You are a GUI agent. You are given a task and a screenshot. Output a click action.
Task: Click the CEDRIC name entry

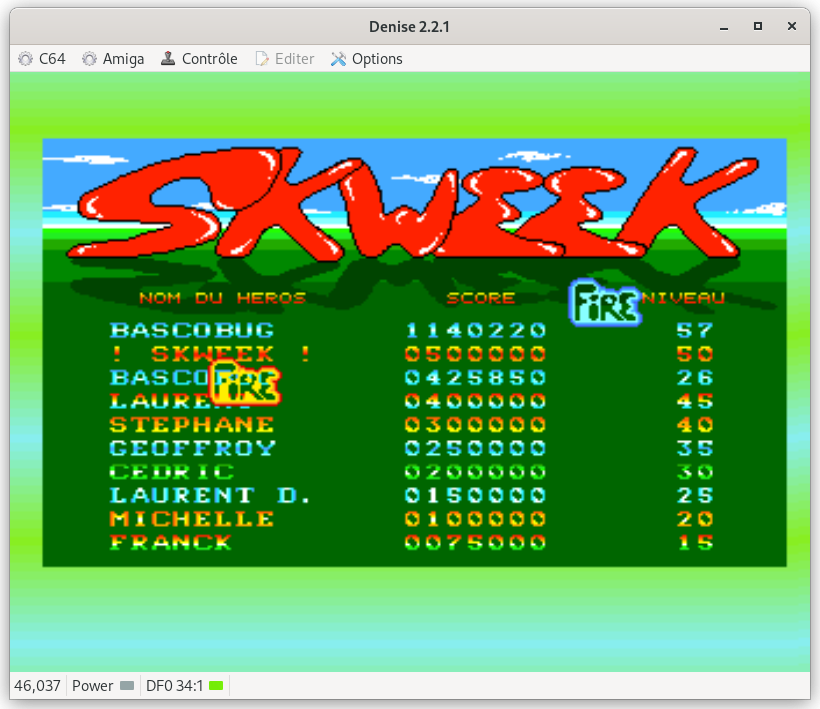(x=172, y=472)
